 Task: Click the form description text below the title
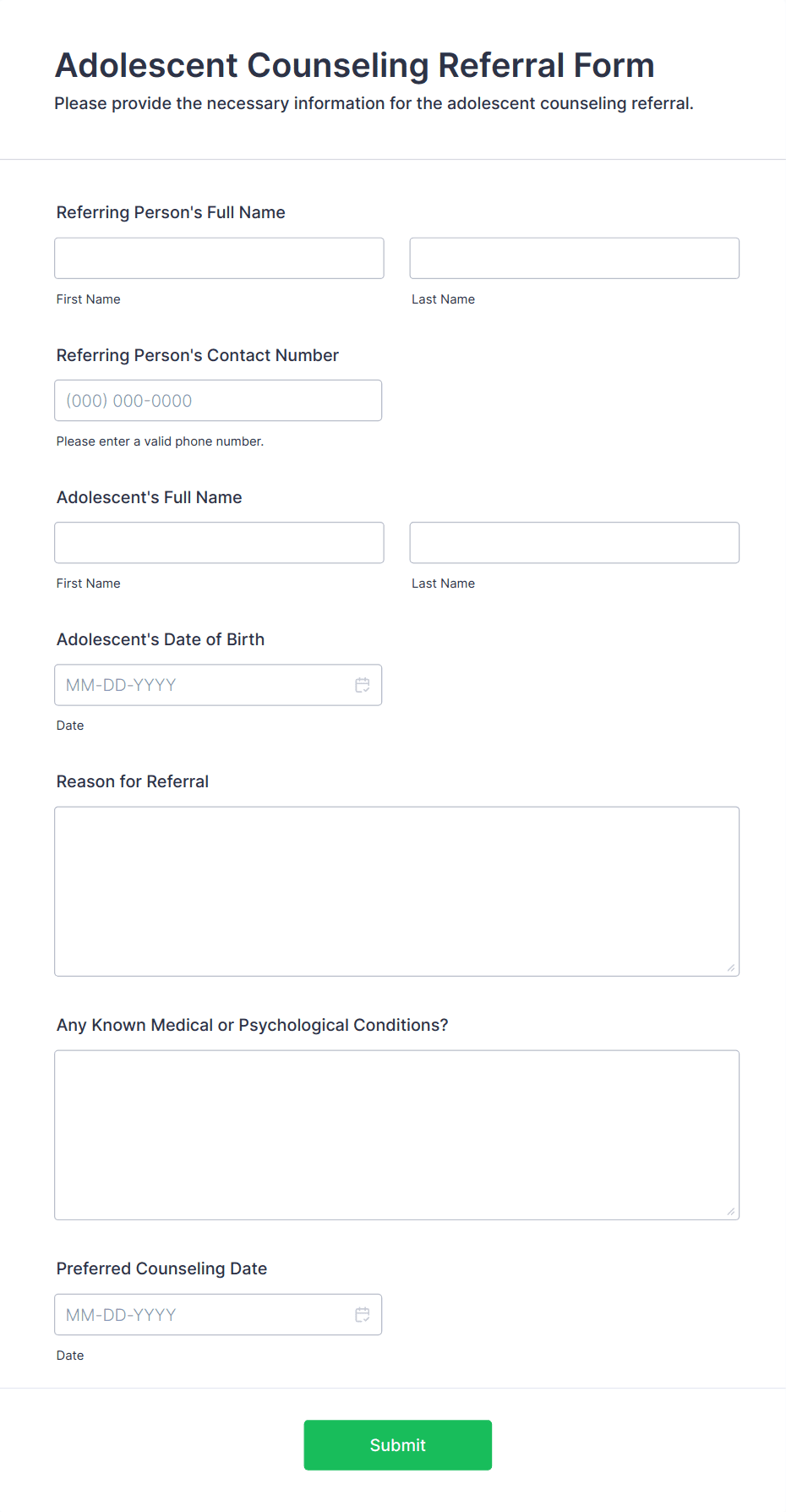pyautogui.click(x=374, y=103)
